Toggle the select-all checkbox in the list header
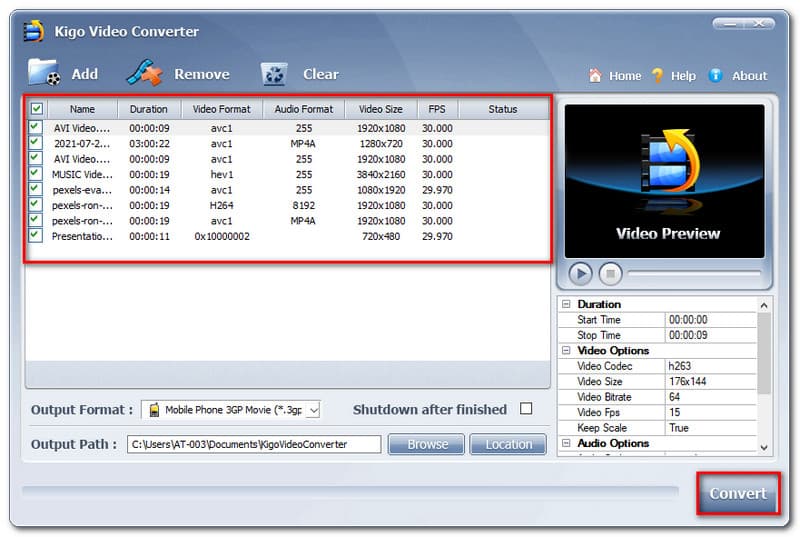The height and width of the screenshot is (537, 800). pyautogui.click(x=37, y=109)
